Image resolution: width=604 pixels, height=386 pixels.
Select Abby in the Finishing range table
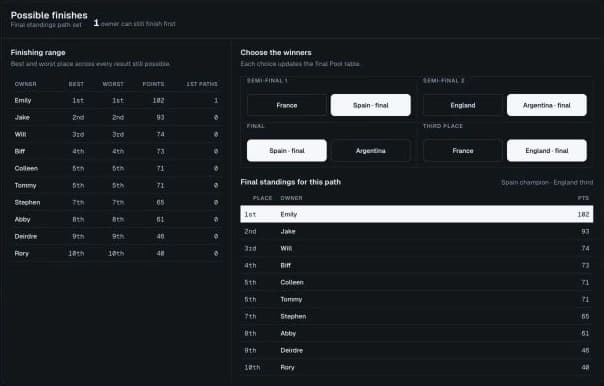[x=116, y=219]
